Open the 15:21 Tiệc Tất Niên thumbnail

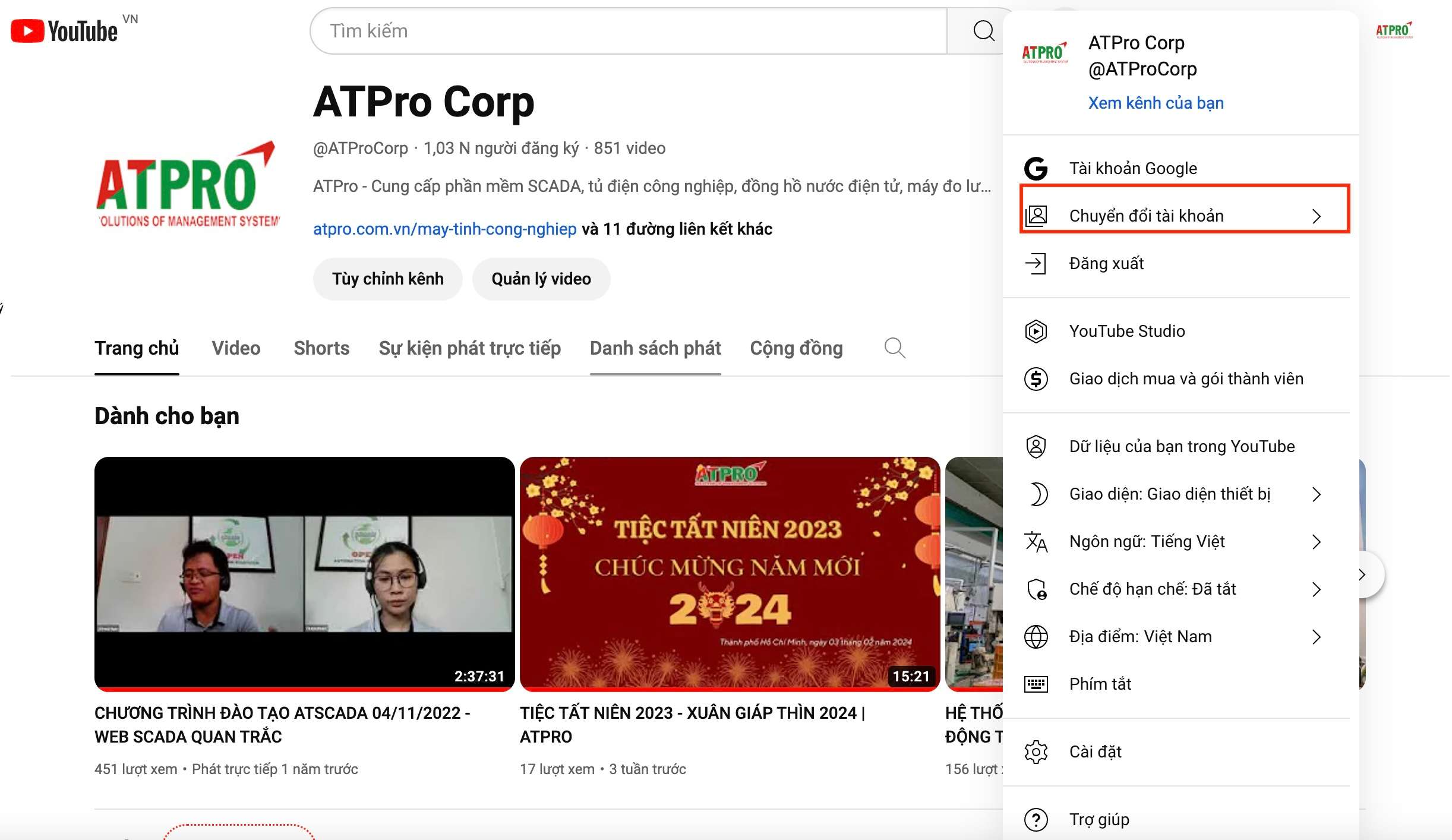[730, 574]
